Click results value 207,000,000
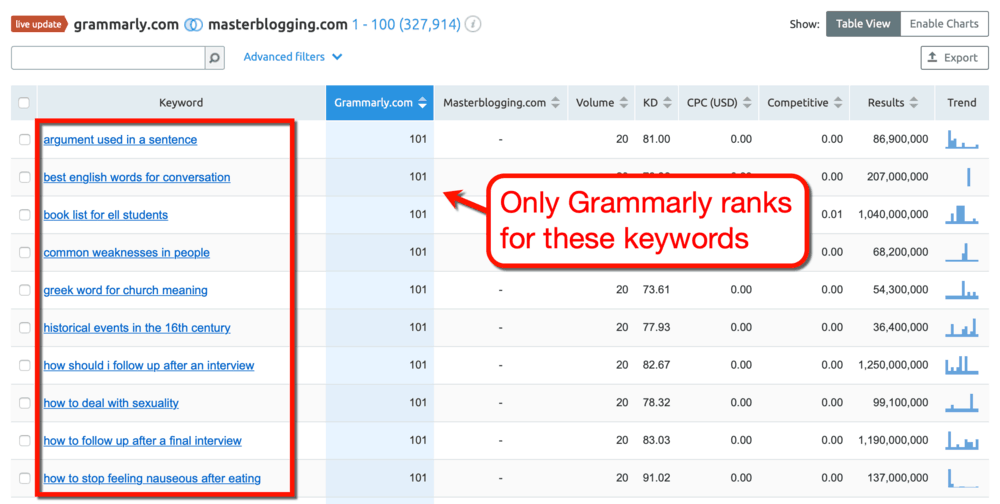 click(x=897, y=177)
